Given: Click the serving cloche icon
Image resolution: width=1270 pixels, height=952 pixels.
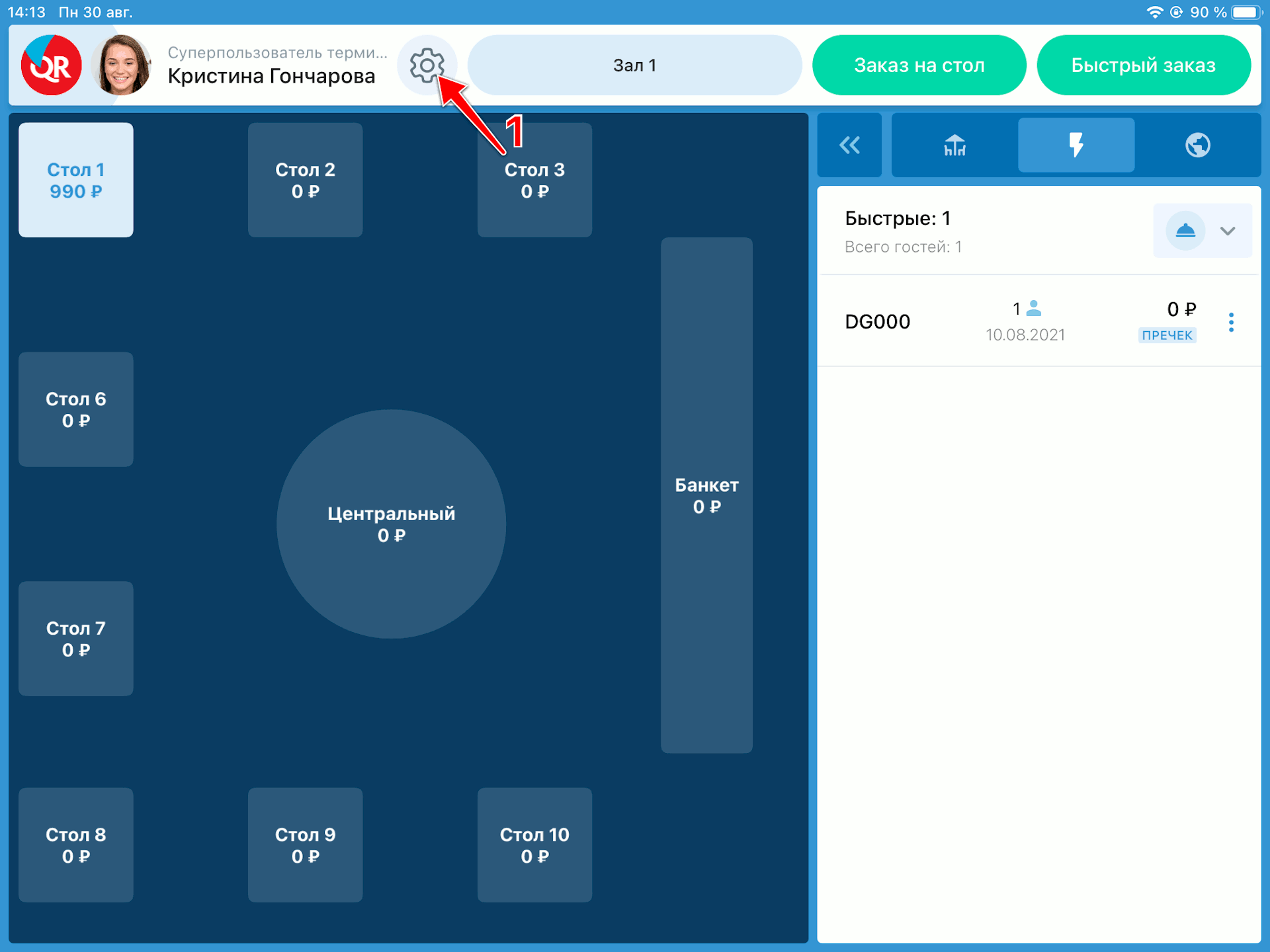Looking at the screenshot, I should [1185, 231].
